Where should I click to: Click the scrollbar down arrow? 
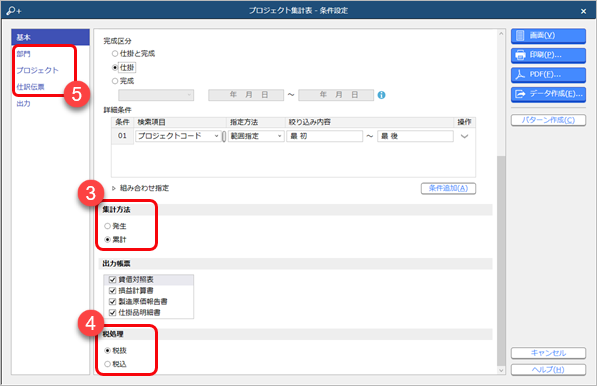coord(501,370)
